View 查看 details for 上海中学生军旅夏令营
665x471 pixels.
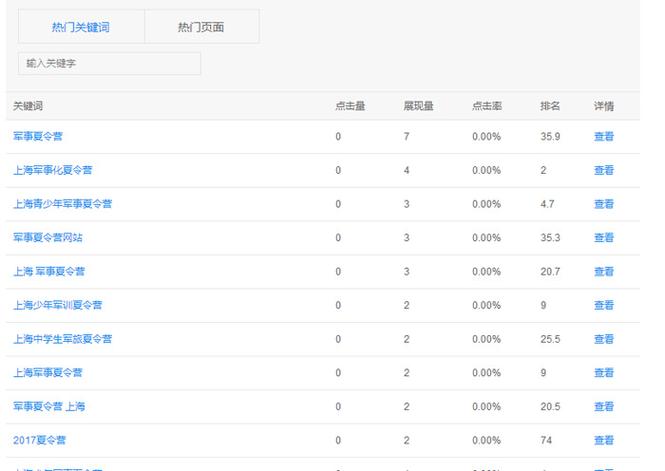(603, 339)
